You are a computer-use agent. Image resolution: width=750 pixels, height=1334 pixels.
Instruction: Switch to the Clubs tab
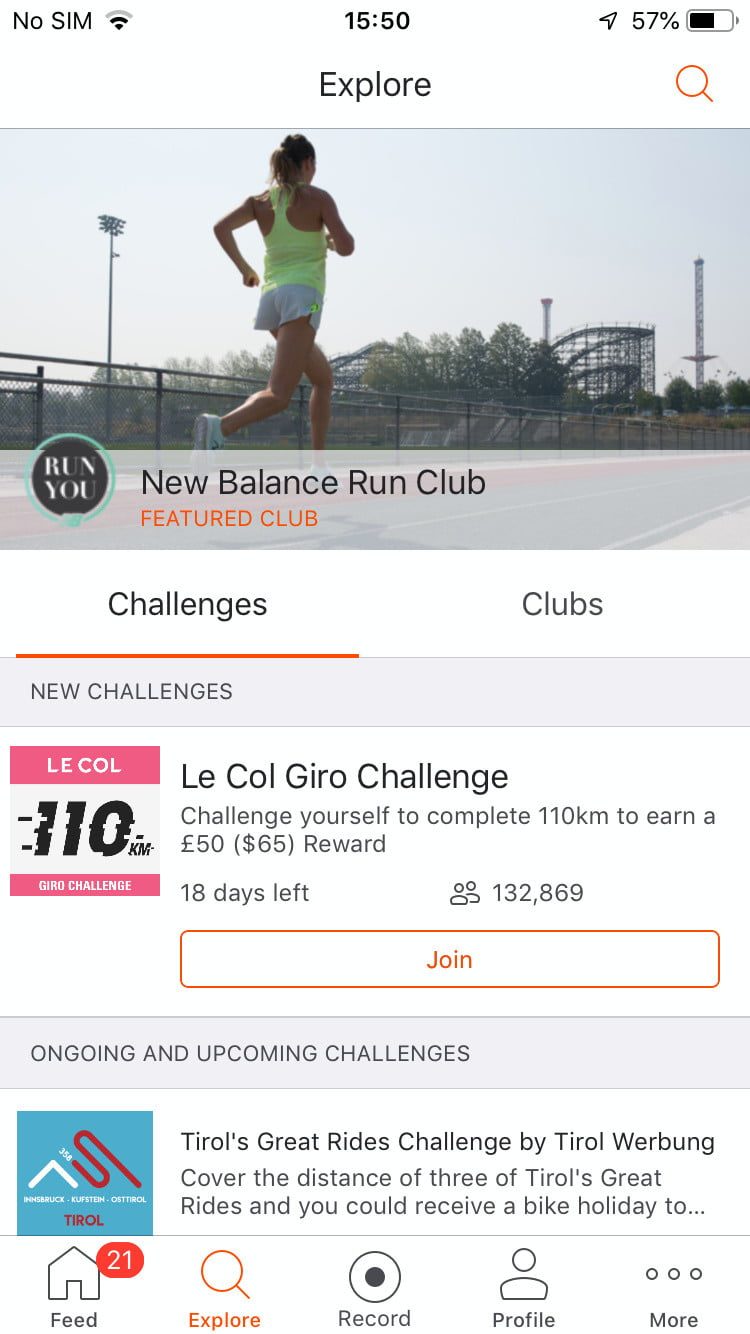coord(562,604)
